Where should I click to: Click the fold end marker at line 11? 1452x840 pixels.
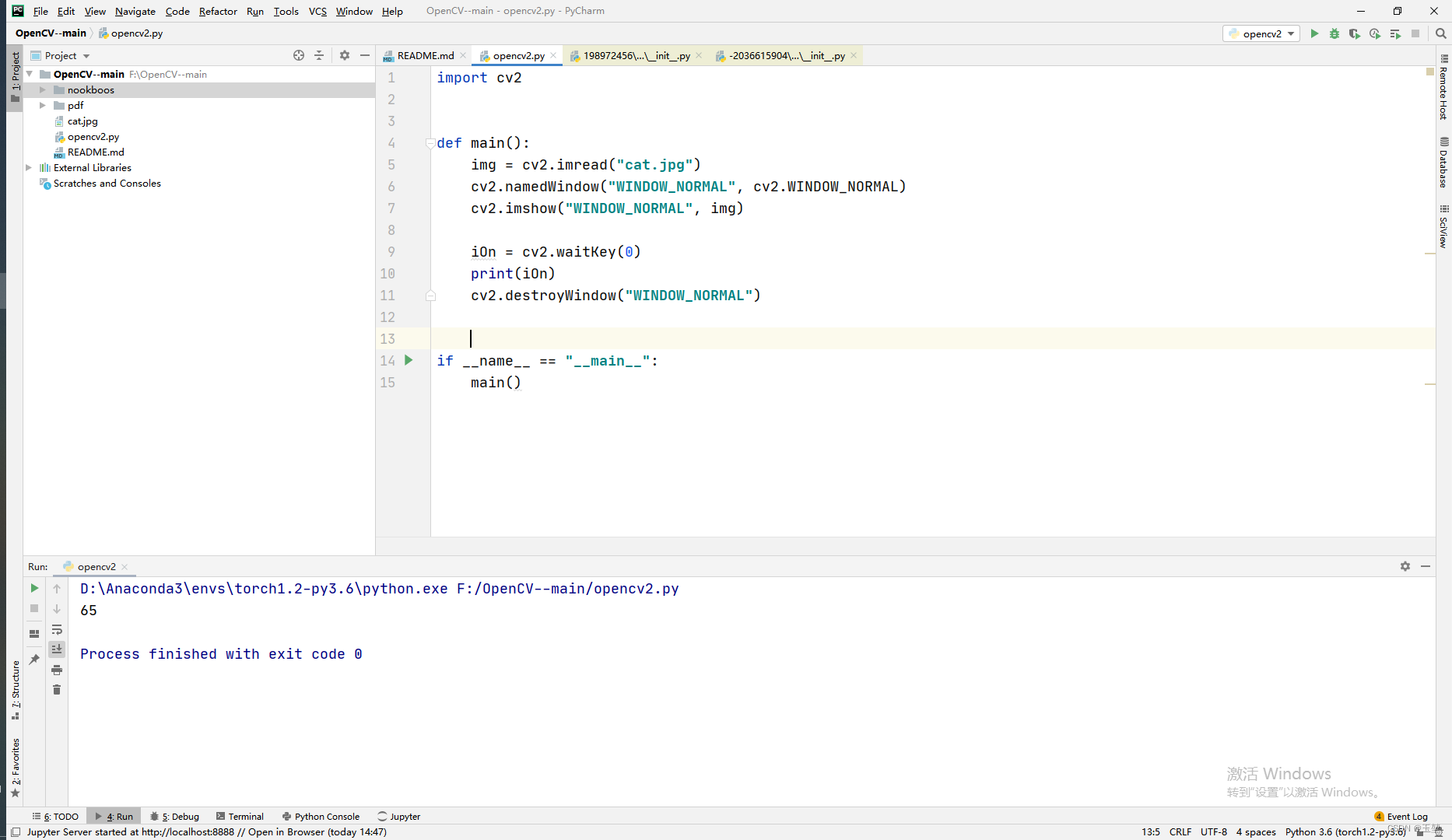pos(430,296)
